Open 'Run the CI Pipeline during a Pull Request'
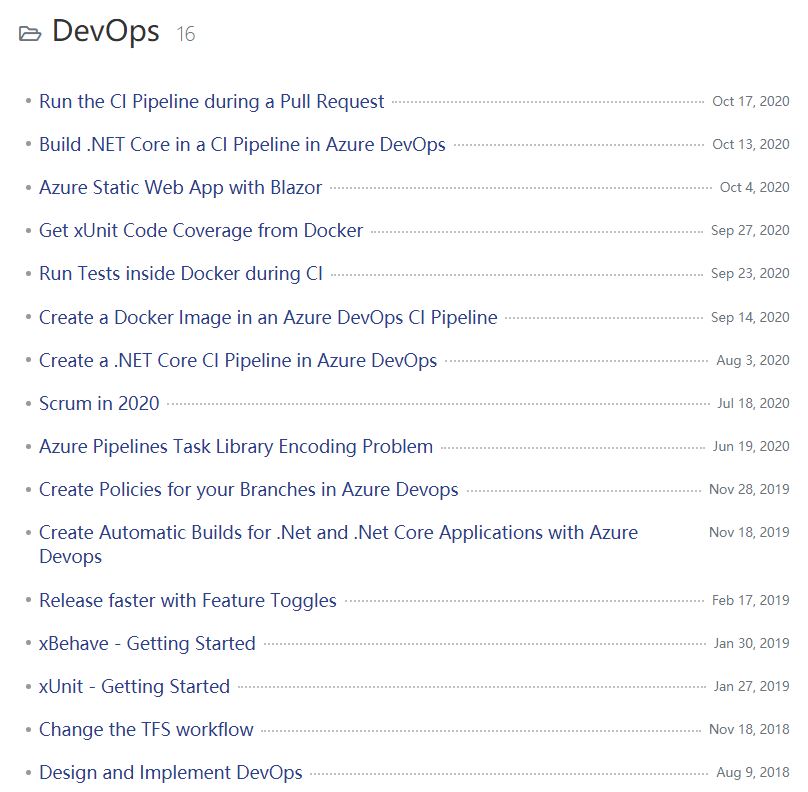This screenshot has height=792, width=808. [x=211, y=102]
